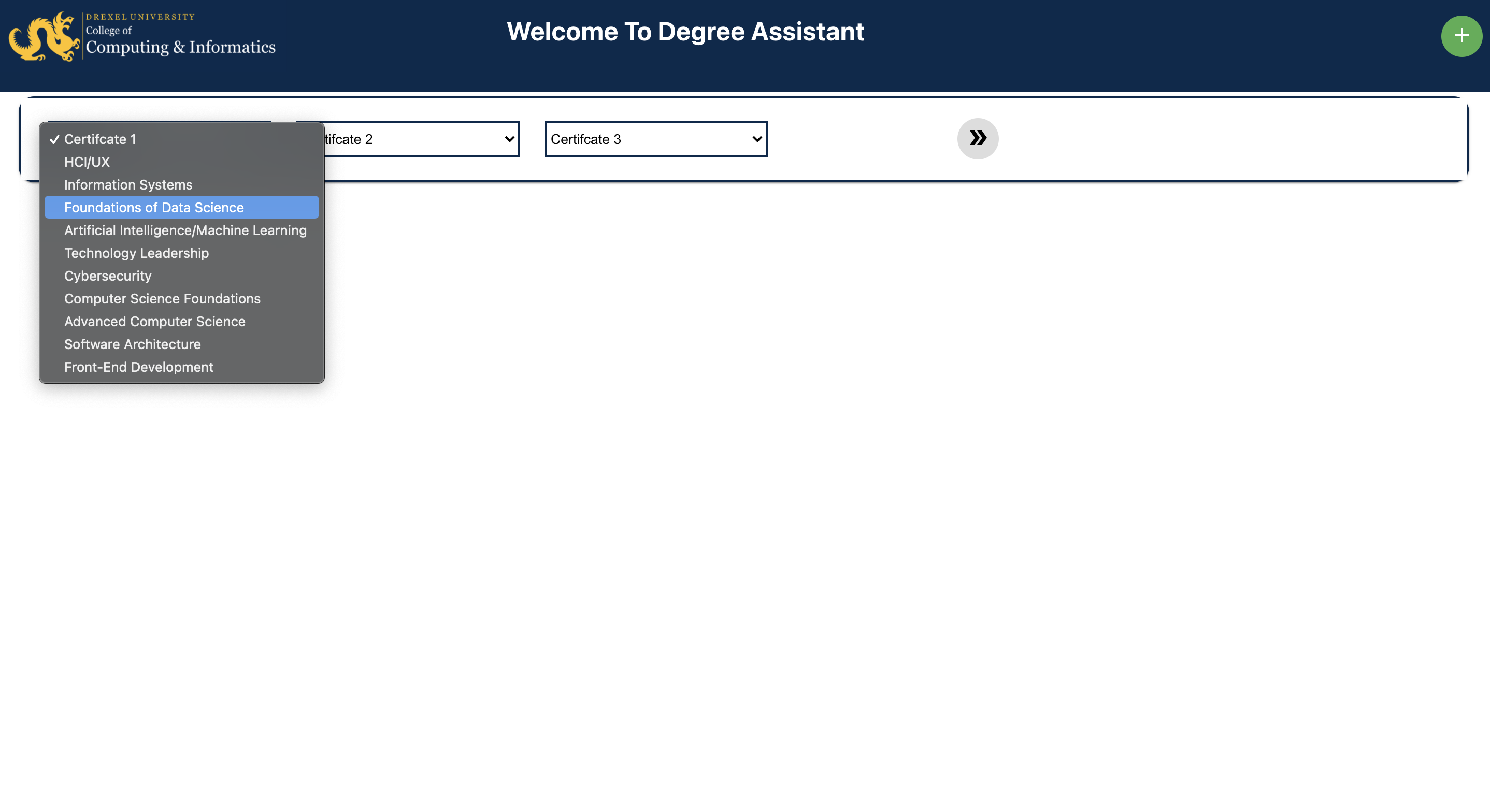The width and height of the screenshot is (1490, 812).
Task: Click College of Computing & Informatics text
Action: click(x=180, y=46)
